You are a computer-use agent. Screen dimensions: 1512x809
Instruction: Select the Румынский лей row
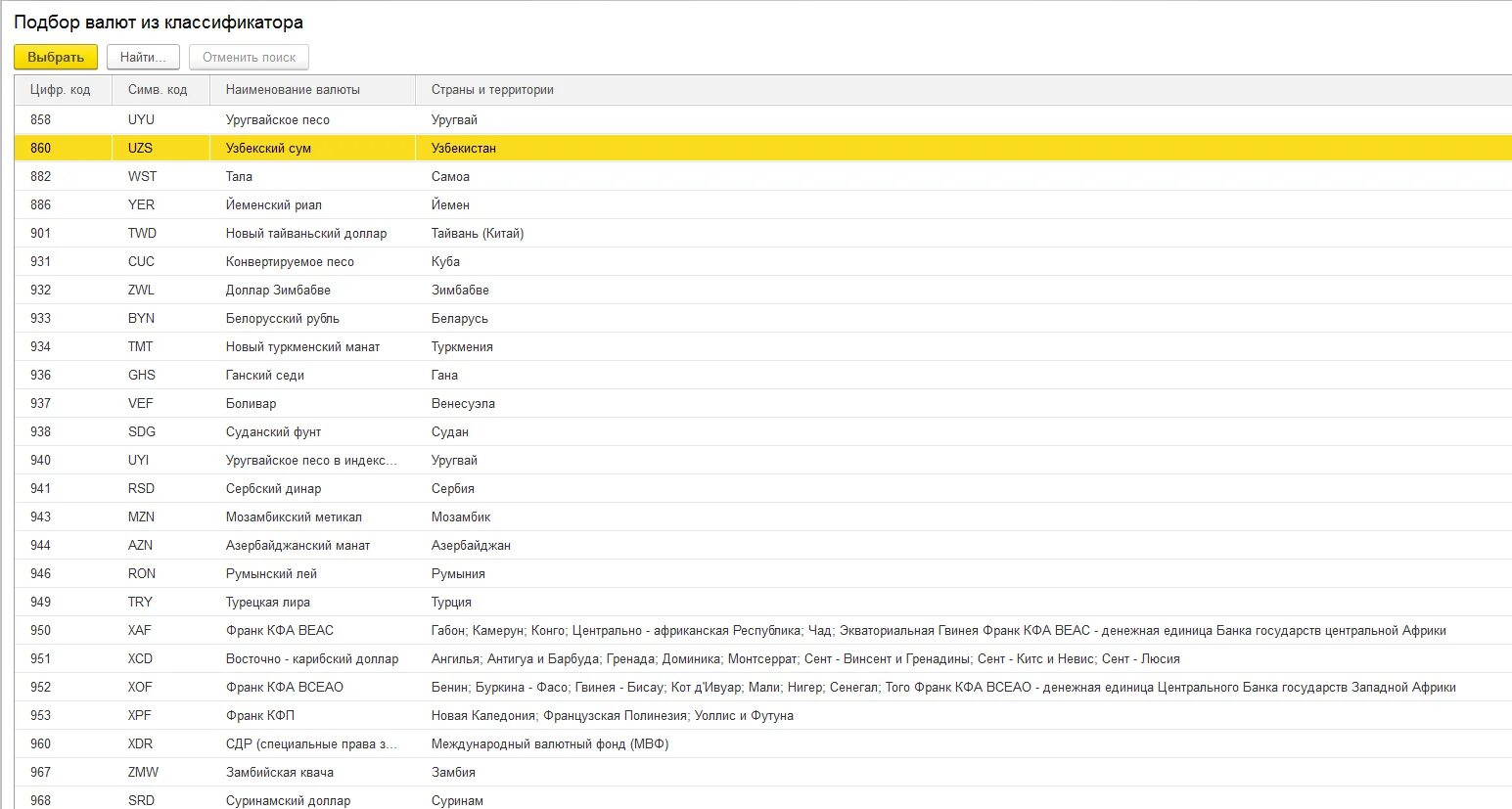763,573
